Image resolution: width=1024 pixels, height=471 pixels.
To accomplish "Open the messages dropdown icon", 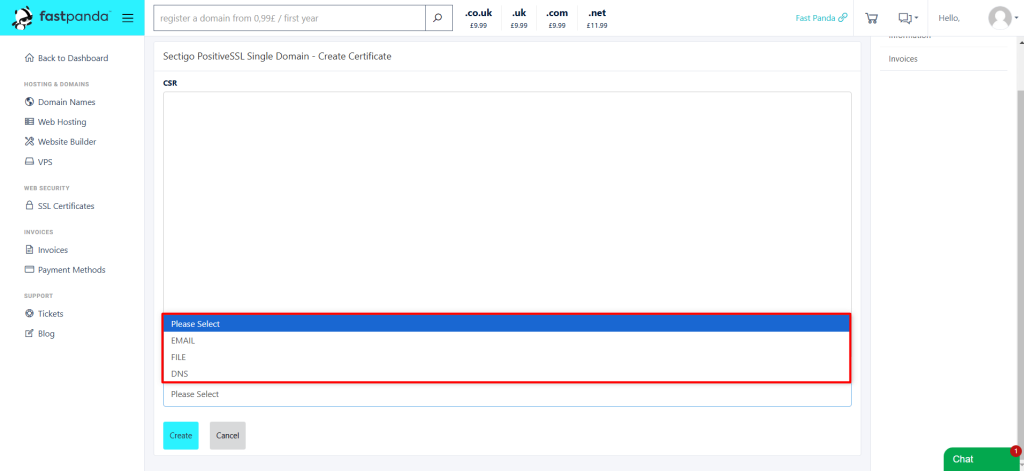I will [x=908, y=18].
